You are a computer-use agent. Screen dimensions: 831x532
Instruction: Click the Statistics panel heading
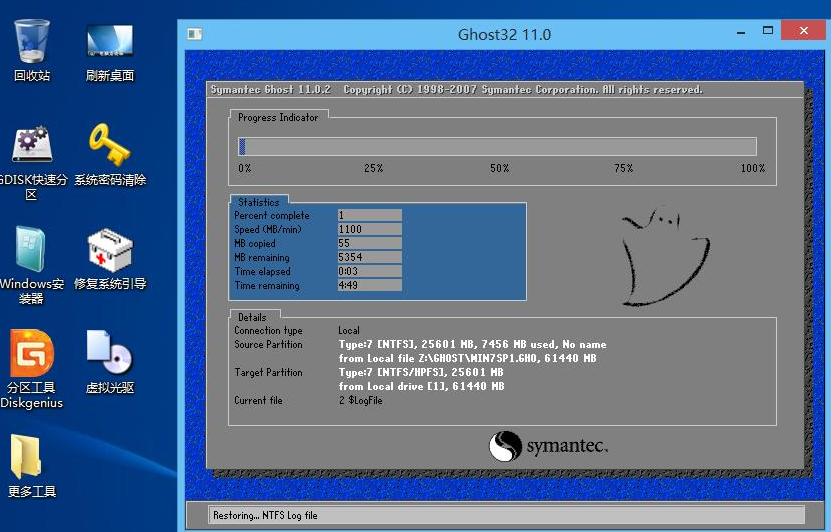(x=259, y=202)
